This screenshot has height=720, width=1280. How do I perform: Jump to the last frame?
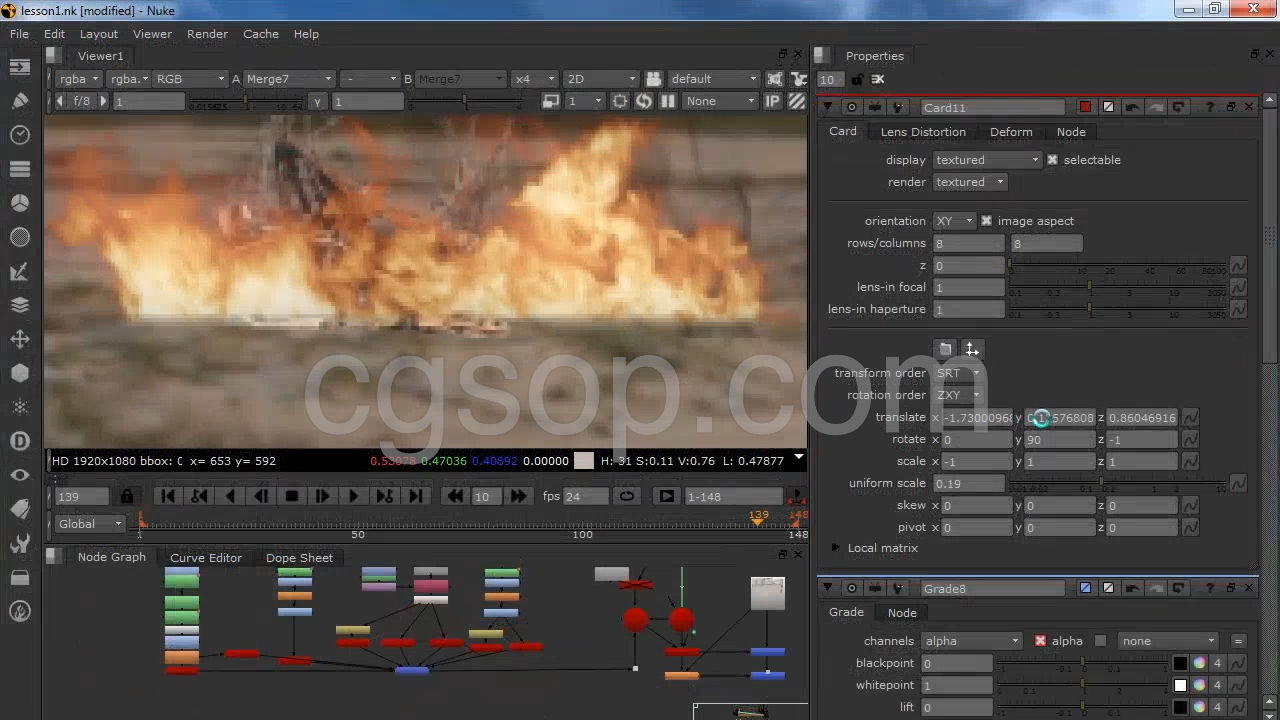(x=415, y=496)
